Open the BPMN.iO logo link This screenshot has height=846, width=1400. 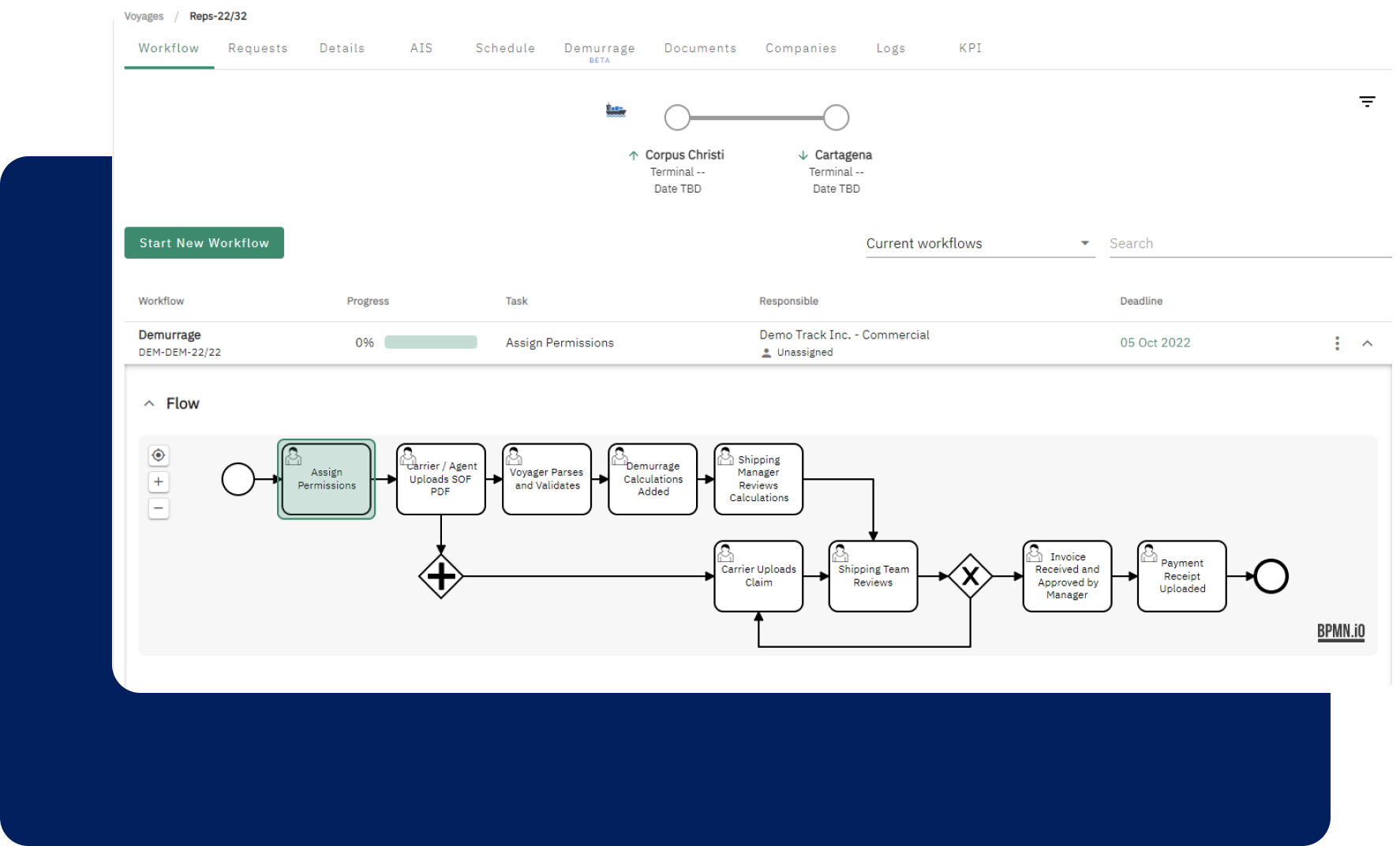click(x=1340, y=631)
